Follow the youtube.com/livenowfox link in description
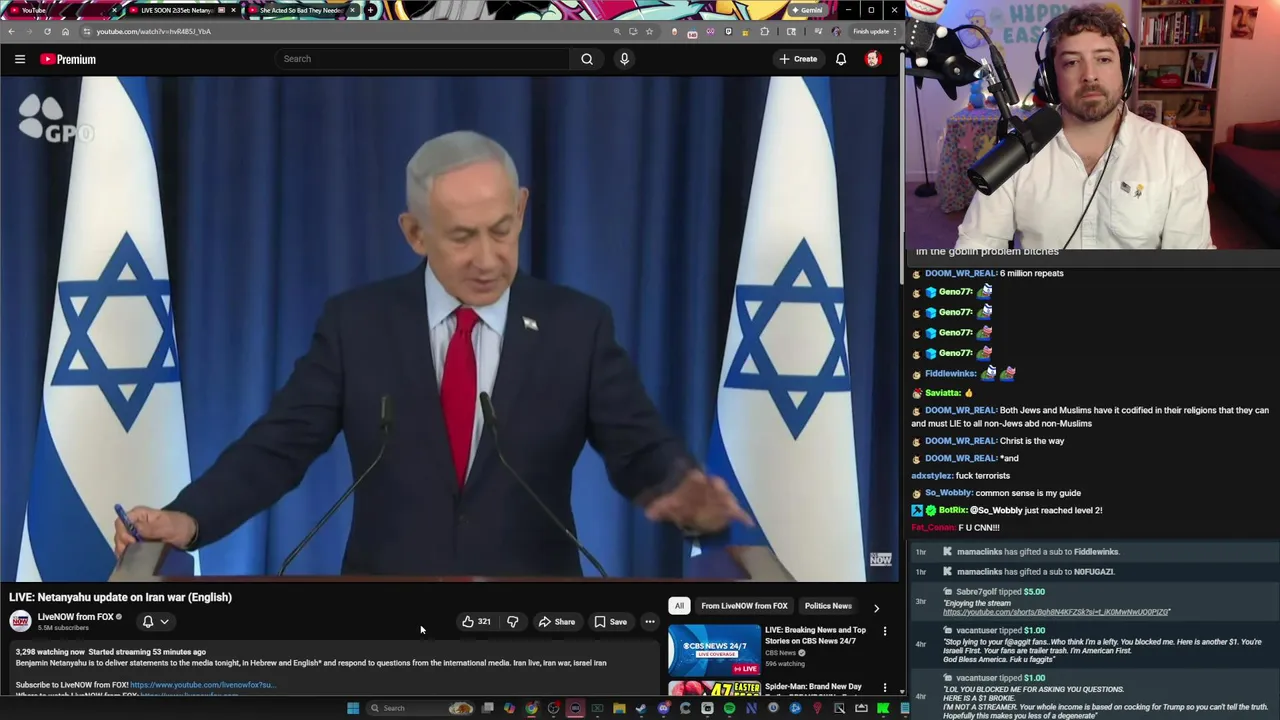The height and width of the screenshot is (720, 1280). coord(201,685)
